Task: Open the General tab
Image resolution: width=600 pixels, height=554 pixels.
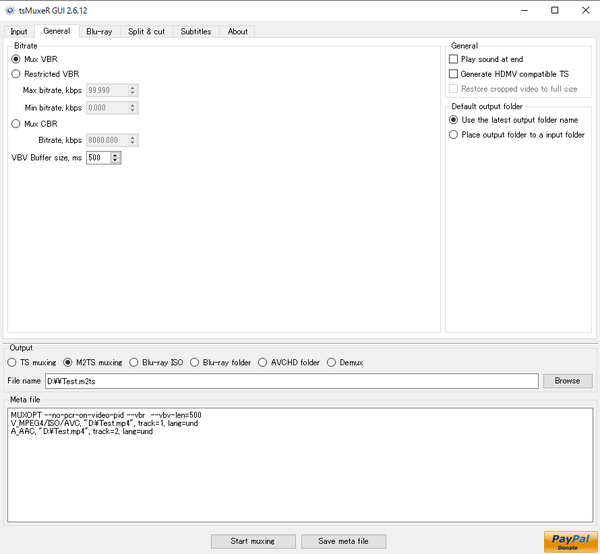Action: 57,31
